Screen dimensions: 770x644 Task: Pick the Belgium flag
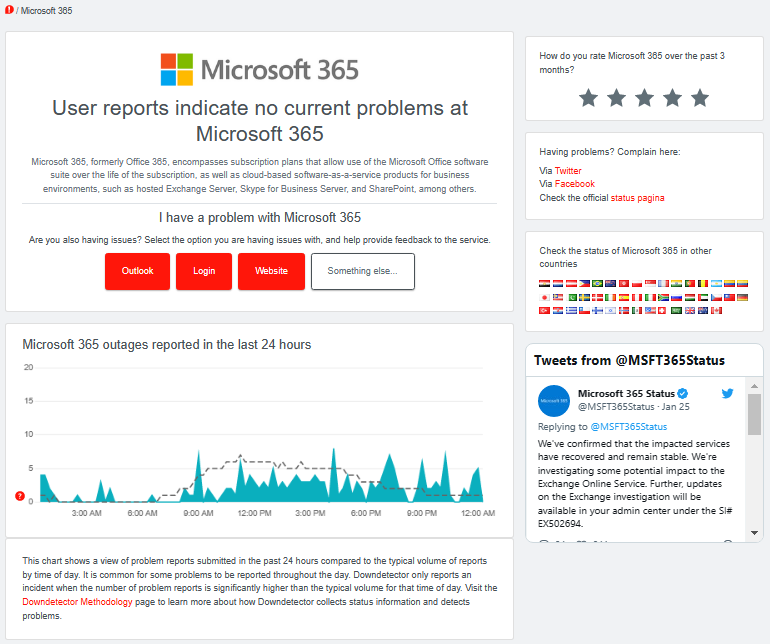click(703, 283)
